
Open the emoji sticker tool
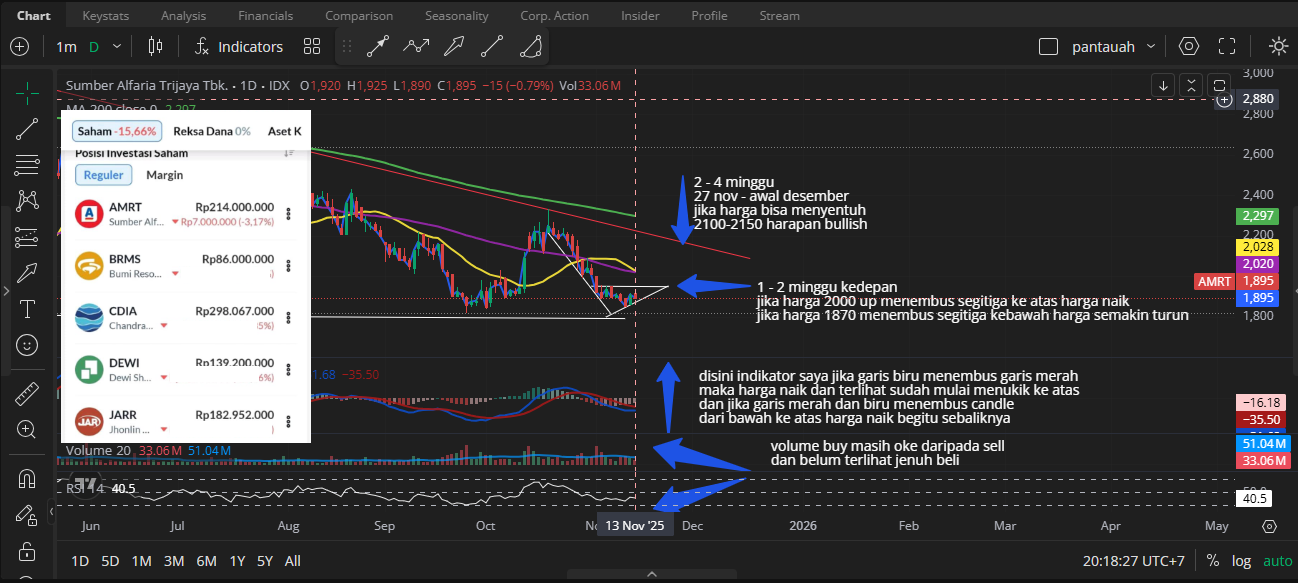[27, 344]
